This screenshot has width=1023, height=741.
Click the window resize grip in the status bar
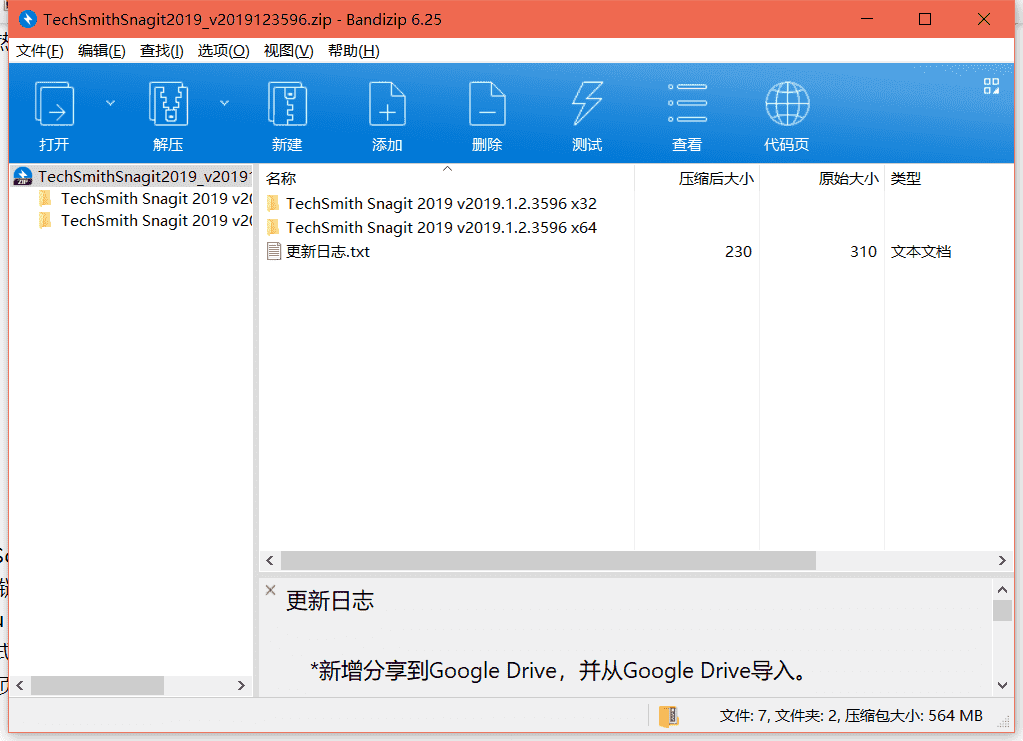(x=1003, y=721)
